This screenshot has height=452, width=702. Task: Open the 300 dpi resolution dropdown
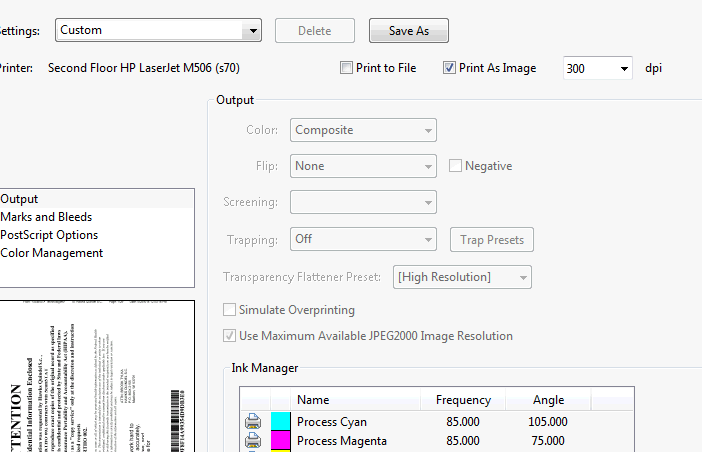[598, 68]
